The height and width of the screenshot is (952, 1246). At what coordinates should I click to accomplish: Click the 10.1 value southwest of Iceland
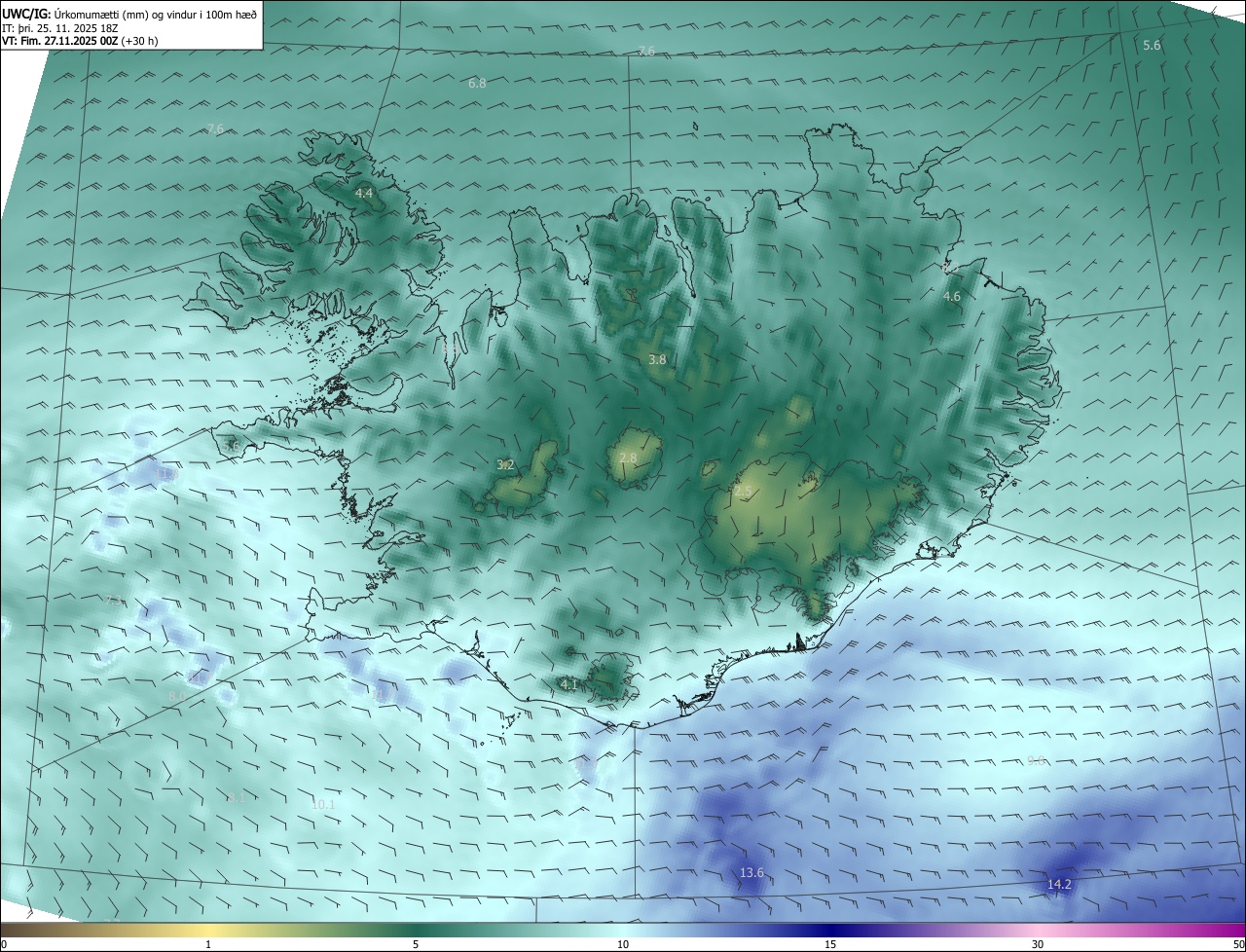point(323,804)
